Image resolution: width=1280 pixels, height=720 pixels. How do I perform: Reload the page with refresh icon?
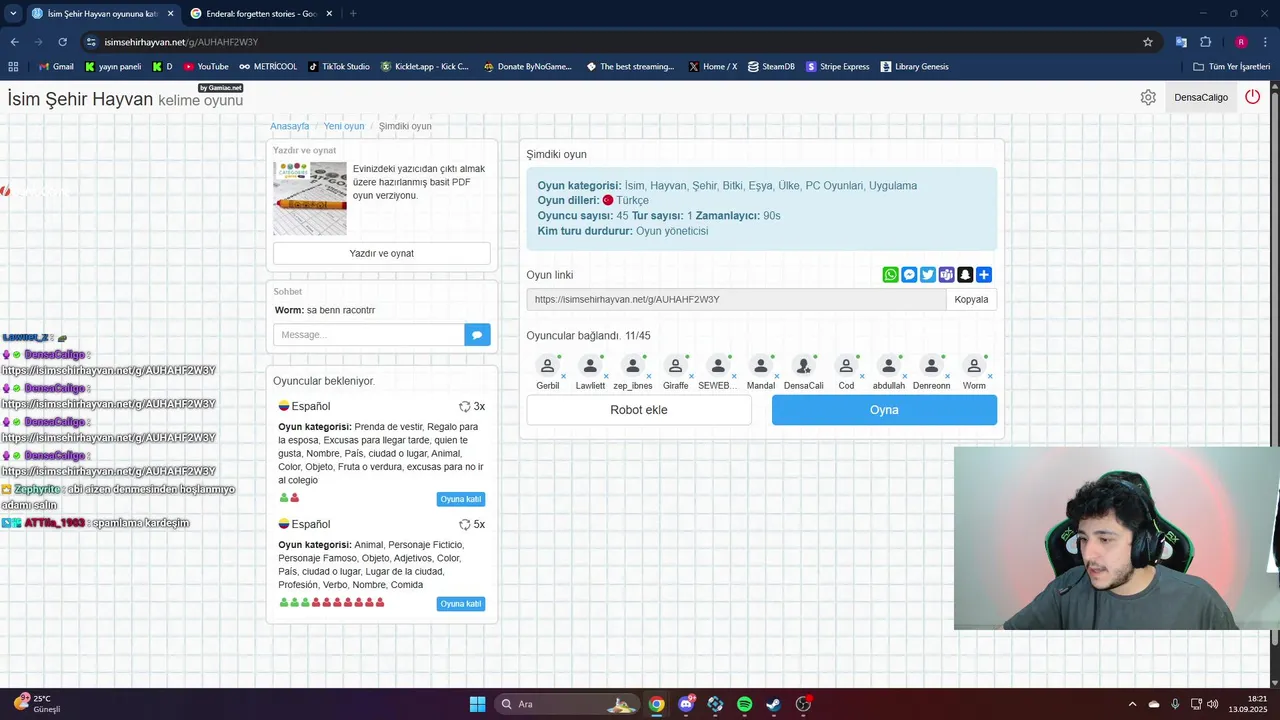pos(62,42)
